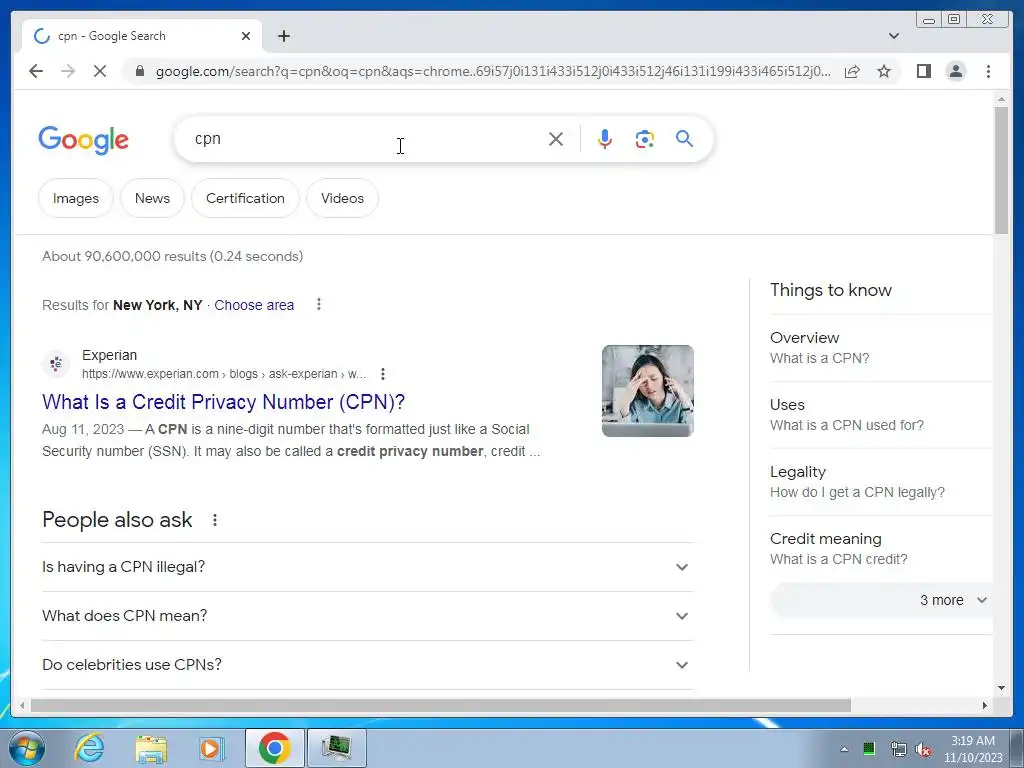Open the Overview 'What is a CPN?' item
Image resolution: width=1024 pixels, height=768 pixels.
[881, 348]
